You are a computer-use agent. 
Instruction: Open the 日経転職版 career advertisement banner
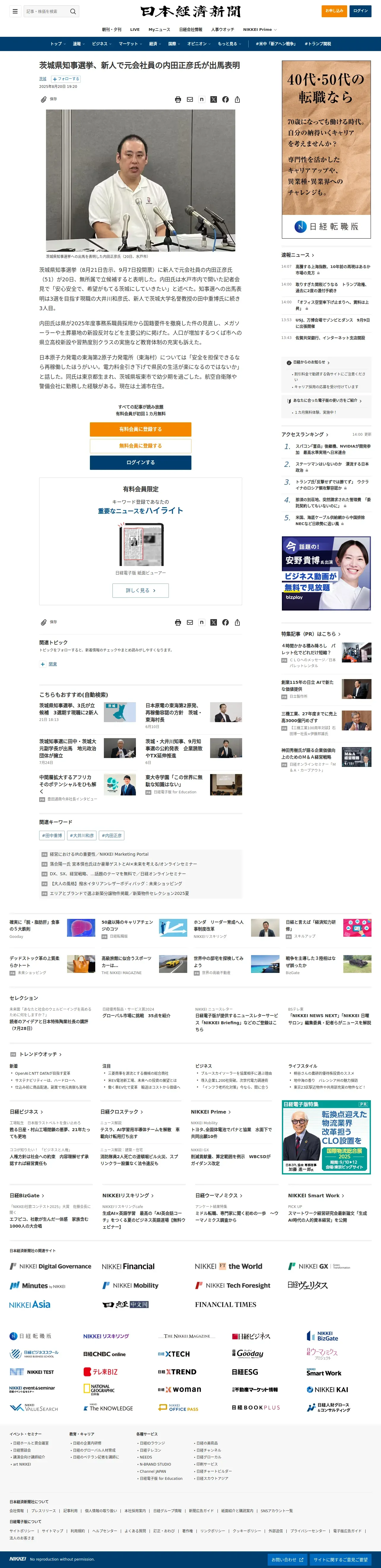coord(326,149)
